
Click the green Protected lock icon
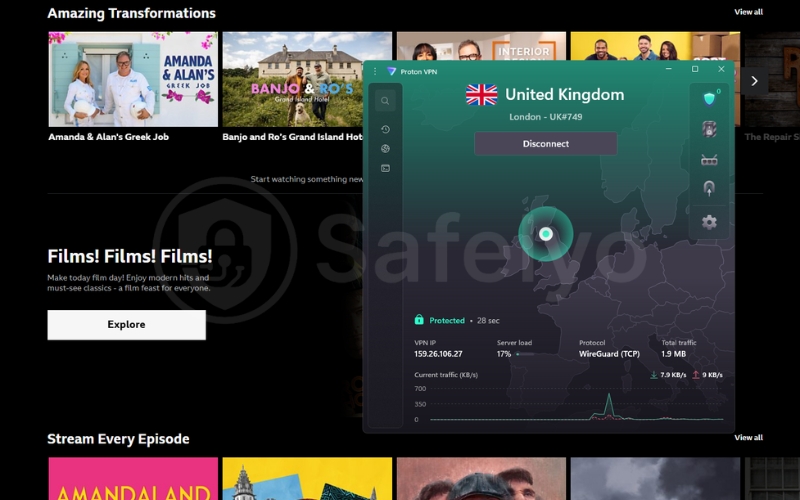pyautogui.click(x=419, y=320)
